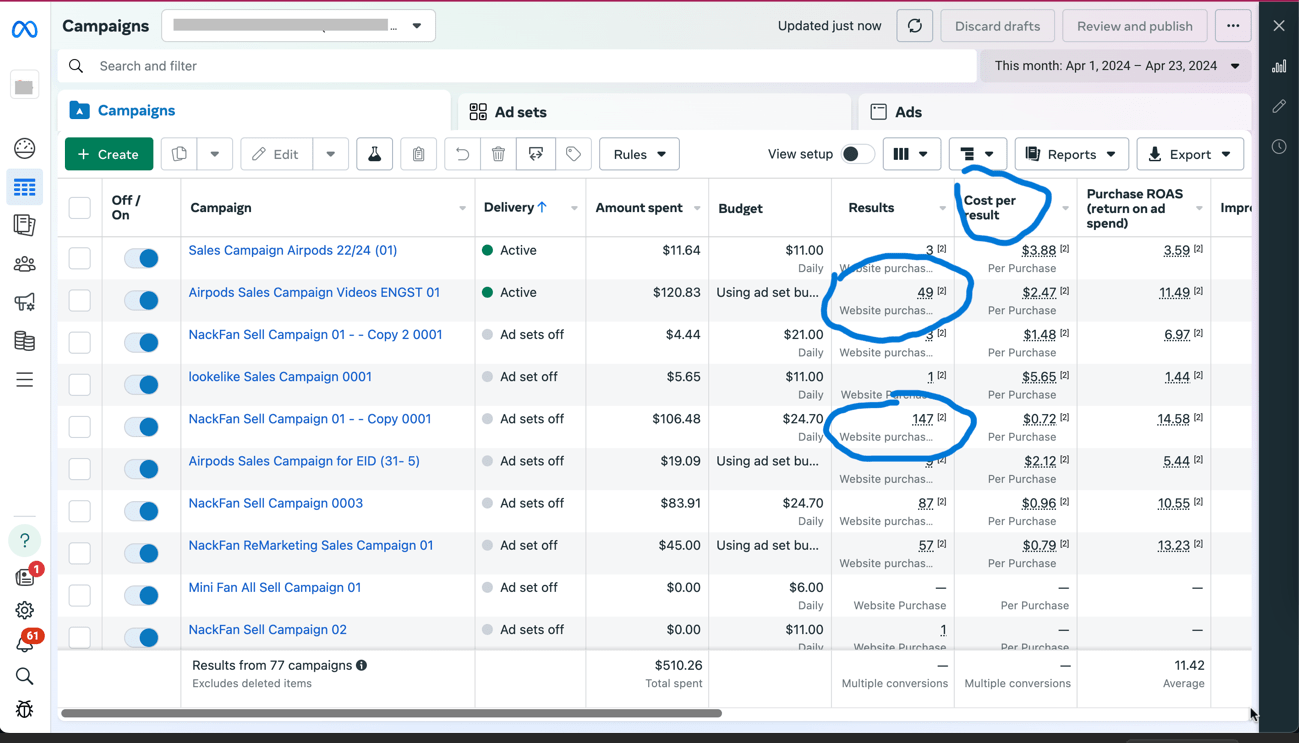This screenshot has height=743, width=1299.
Task: Click the horizontal table scrollbar
Action: (391, 713)
